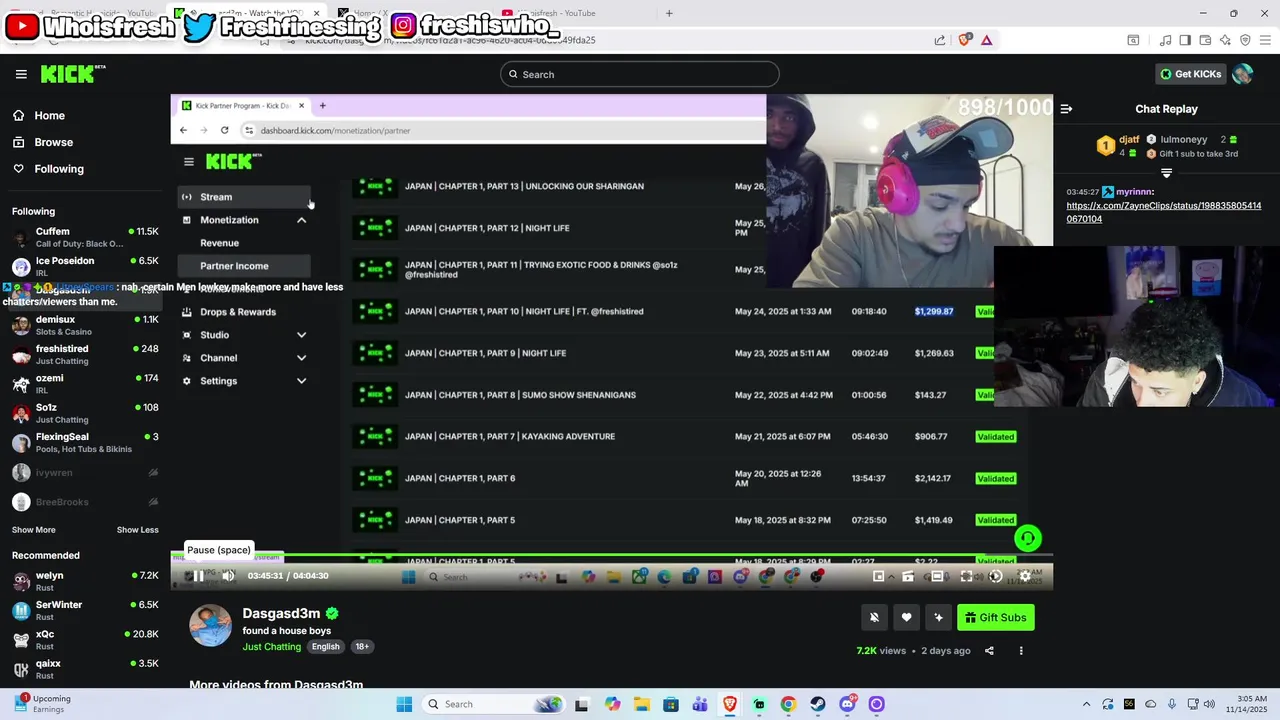Click the Kick search field
Screen dimensions: 1280x720
pyautogui.click(x=640, y=74)
